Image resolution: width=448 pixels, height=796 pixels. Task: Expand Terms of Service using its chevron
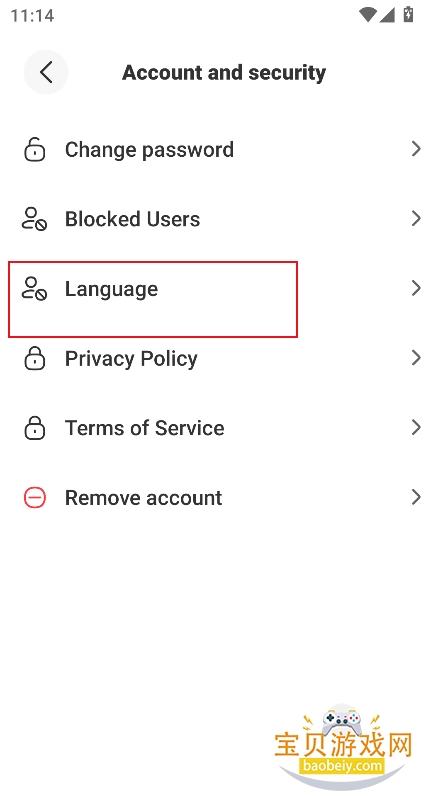(x=416, y=427)
